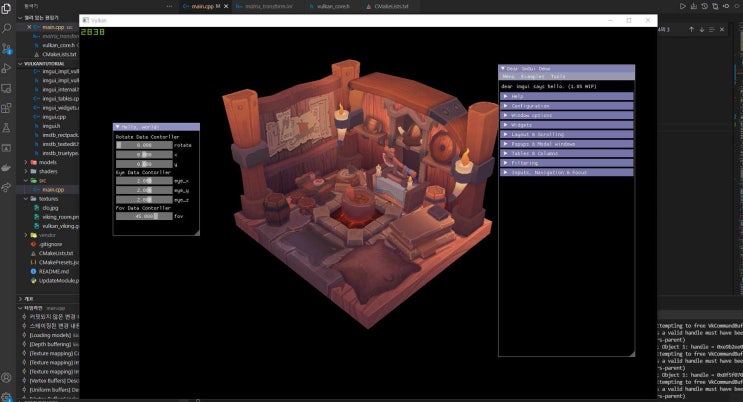Open the Examples menu in ImGui Demo
The width and height of the screenshot is (743, 402).
pos(533,76)
